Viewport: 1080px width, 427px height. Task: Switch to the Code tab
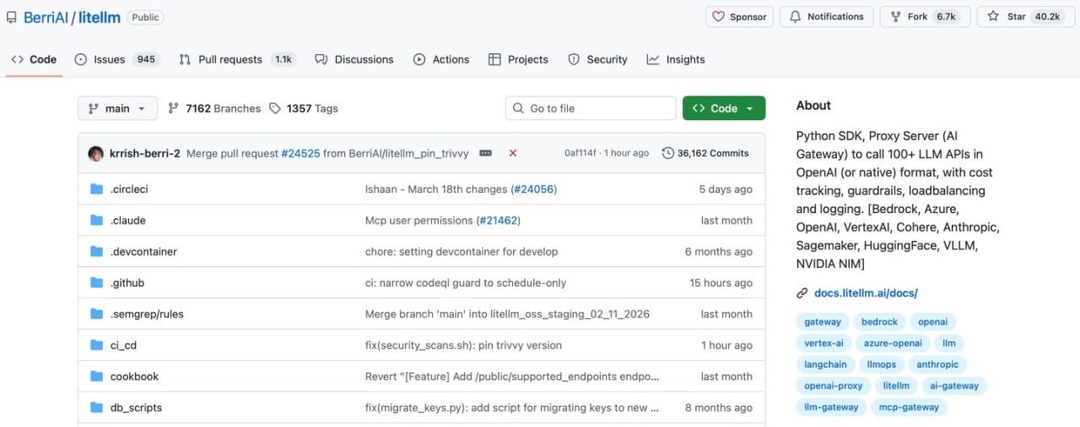(34, 59)
